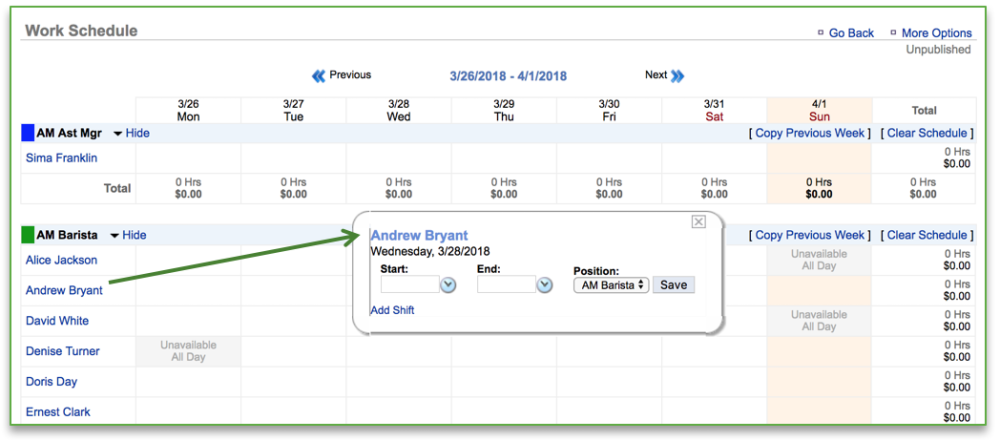Image resolution: width=1000 pixels, height=441 pixels.
Task: Click the Add Shift link
Action: (x=392, y=310)
